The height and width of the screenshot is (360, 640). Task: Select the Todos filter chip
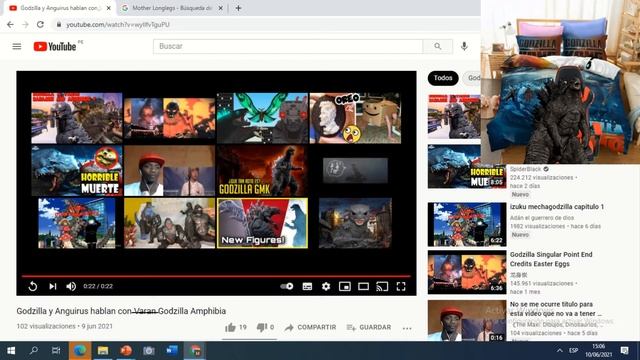443,78
